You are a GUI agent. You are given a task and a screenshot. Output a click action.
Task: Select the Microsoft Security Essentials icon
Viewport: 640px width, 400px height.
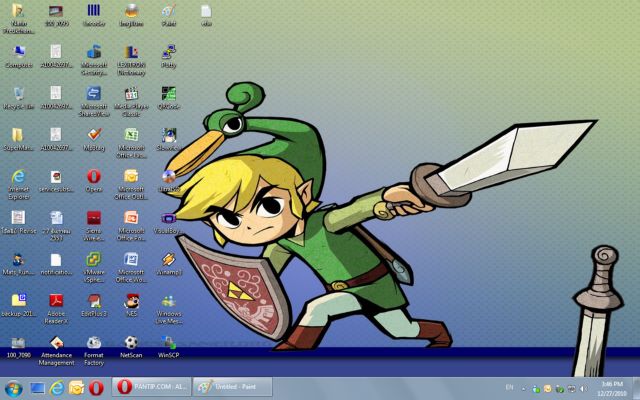[x=94, y=60]
